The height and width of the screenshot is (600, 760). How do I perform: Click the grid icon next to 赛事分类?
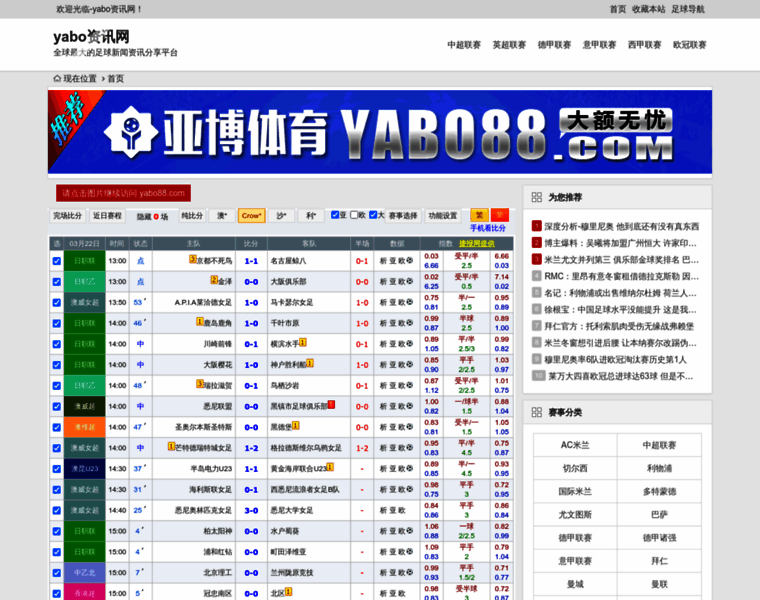[x=537, y=412]
